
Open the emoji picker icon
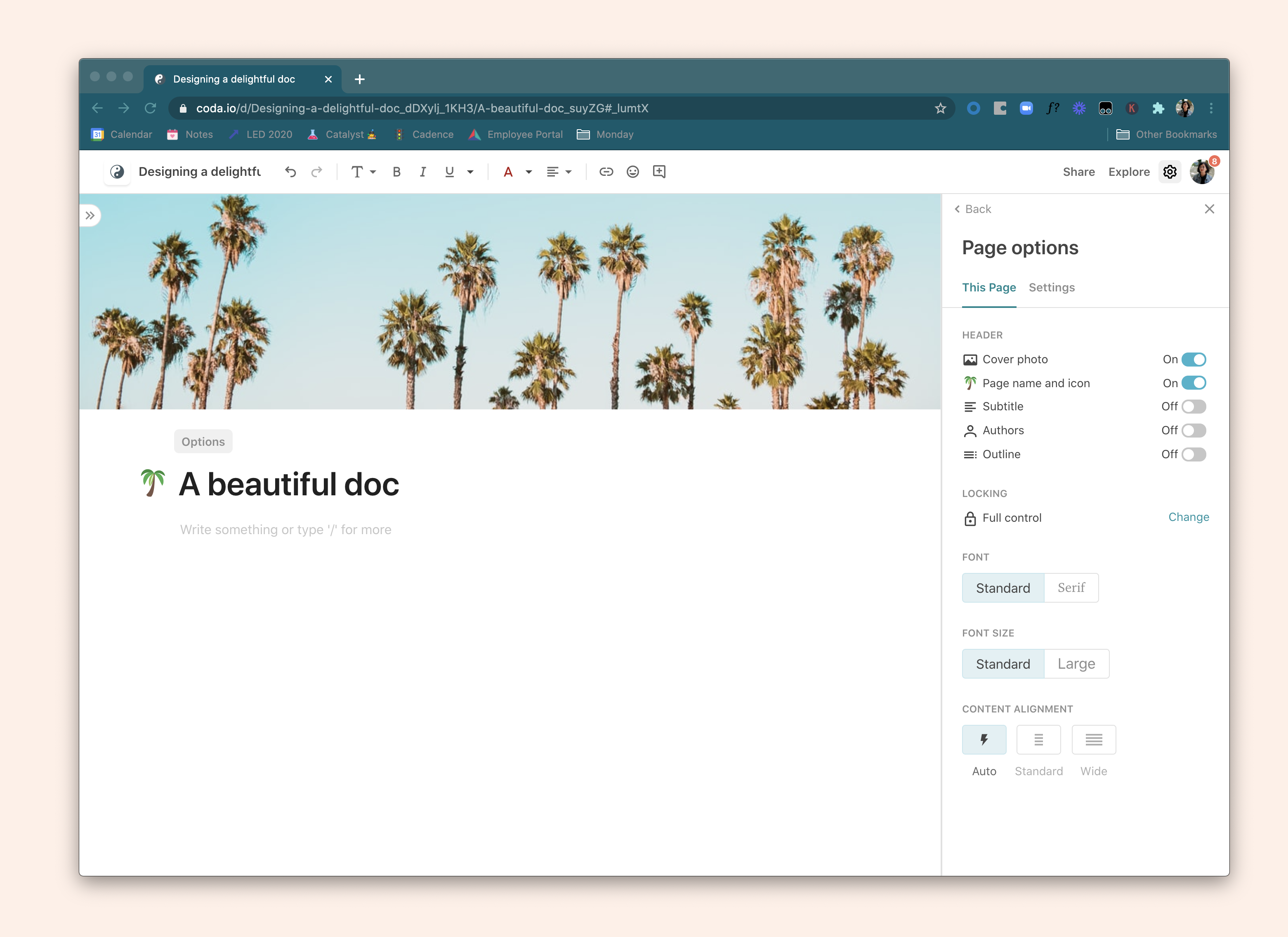click(x=632, y=172)
